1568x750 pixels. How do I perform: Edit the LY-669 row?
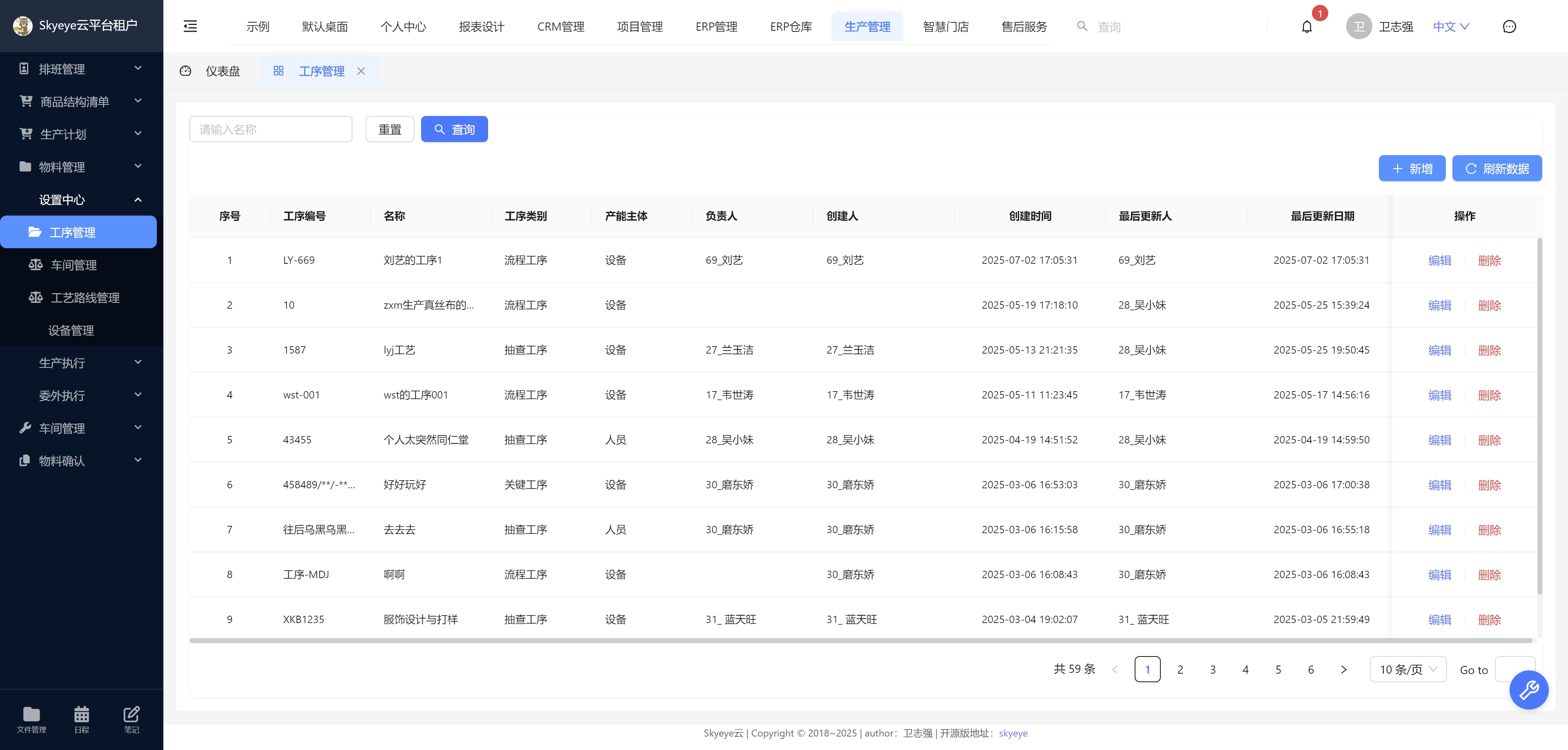pos(1440,260)
